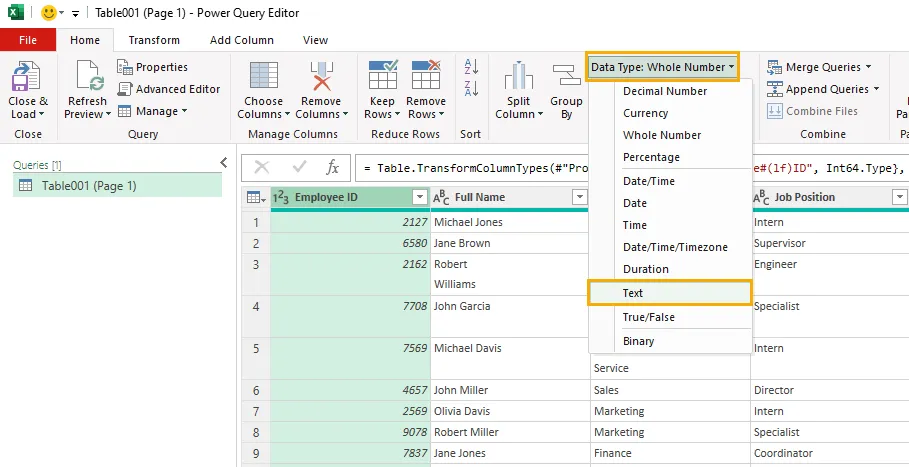The width and height of the screenshot is (909, 467).
Task: Open the Quick Access Toolbar customize arrow
Action: click(75, 14)
